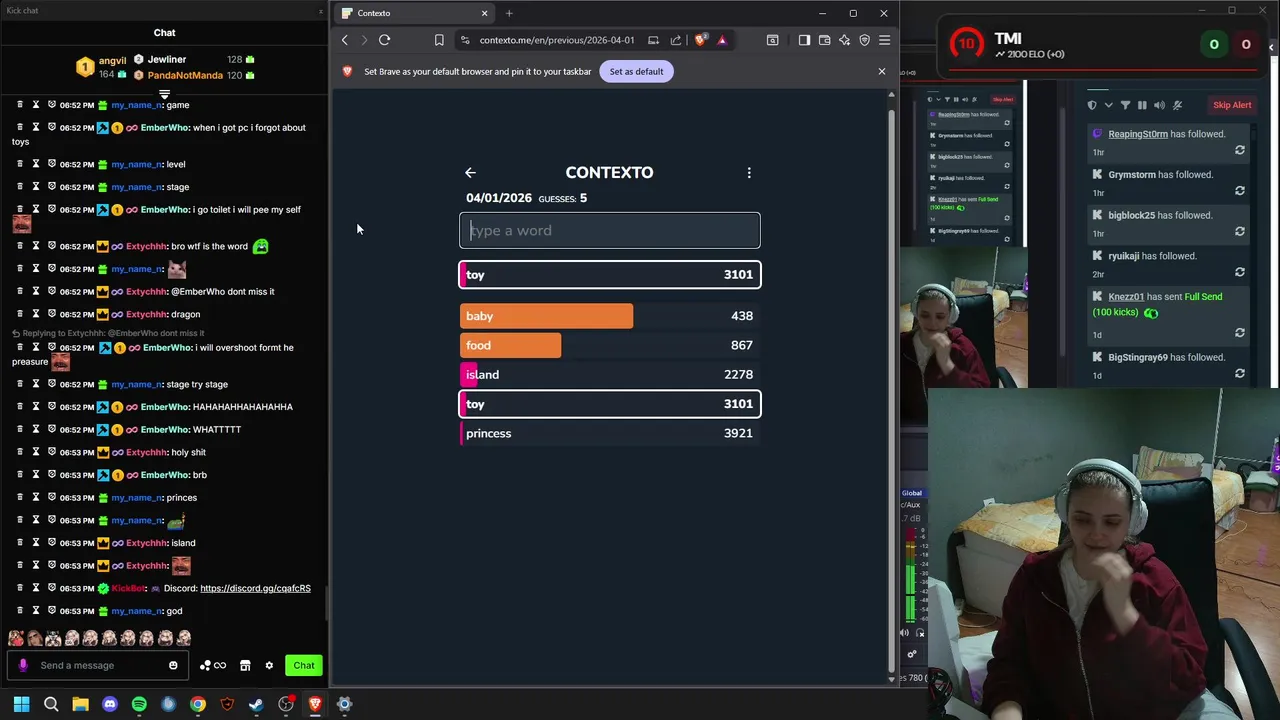Expand the chevron beside shield icon
This screenshot has width=1280, height=720.
tap(1108, 105)
